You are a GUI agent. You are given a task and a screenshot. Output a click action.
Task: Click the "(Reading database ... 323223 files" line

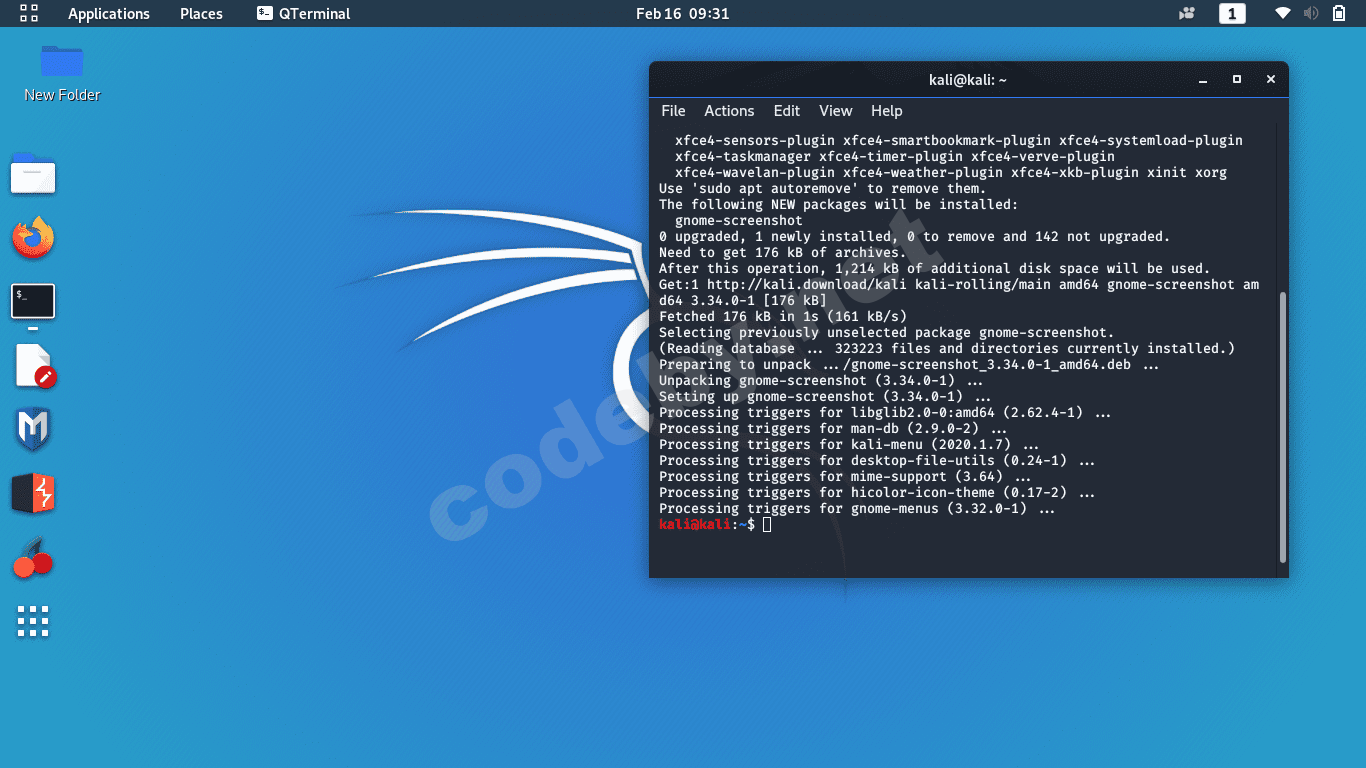947,349
